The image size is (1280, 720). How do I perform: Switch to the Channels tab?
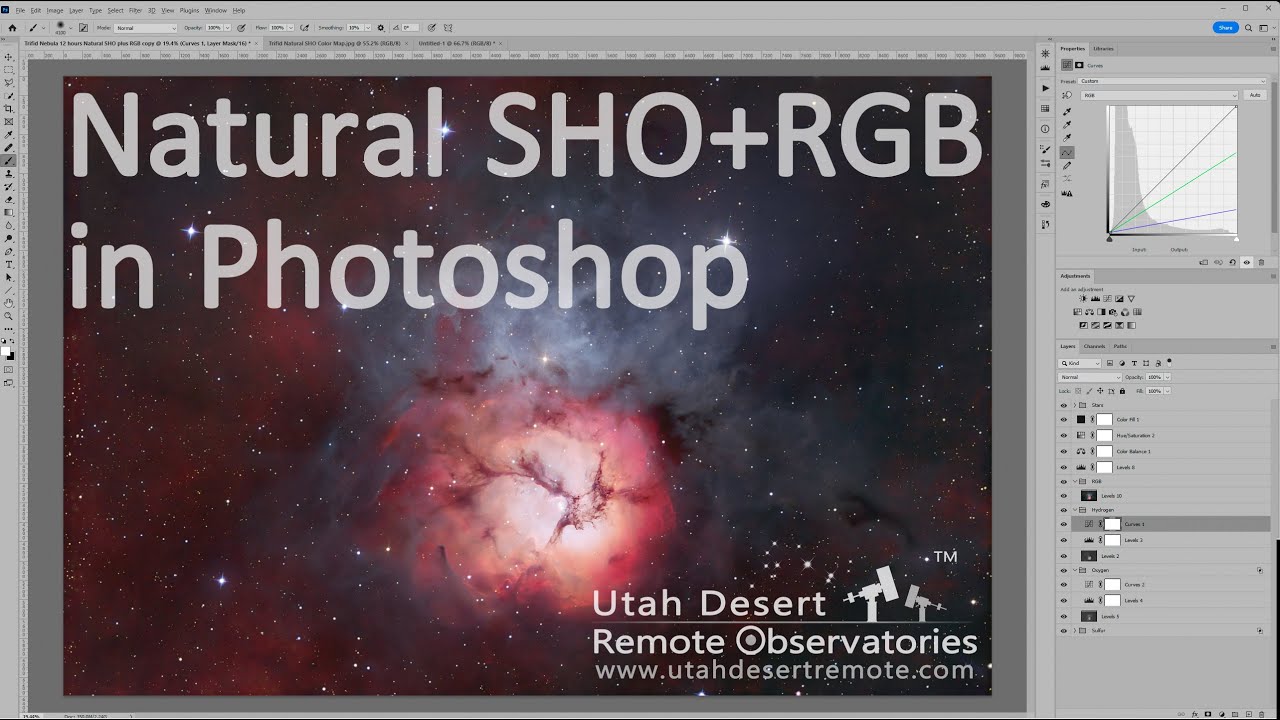[x=1095, y=346]
